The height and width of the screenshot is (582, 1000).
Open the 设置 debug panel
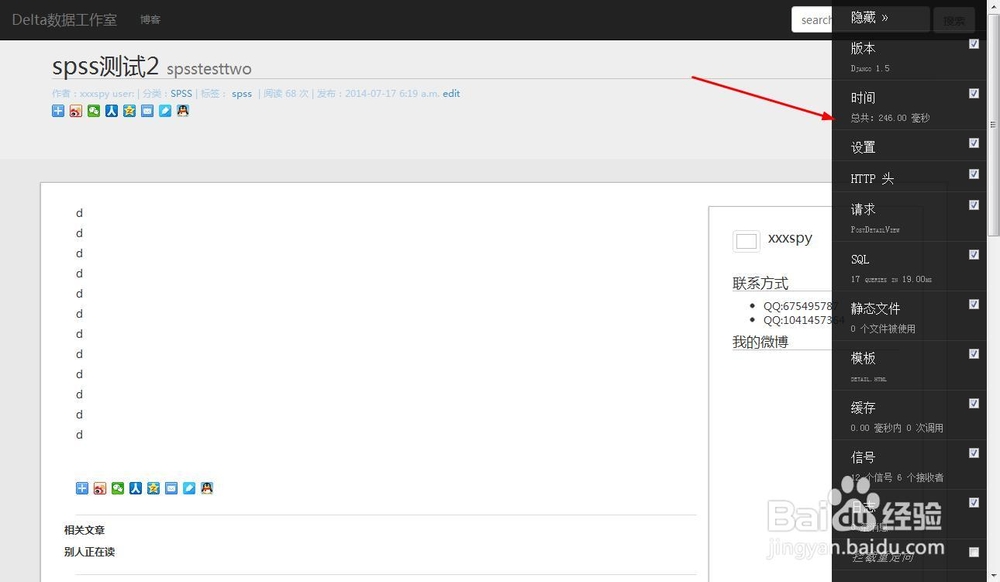pyautogui.click(x=863, y=148)
